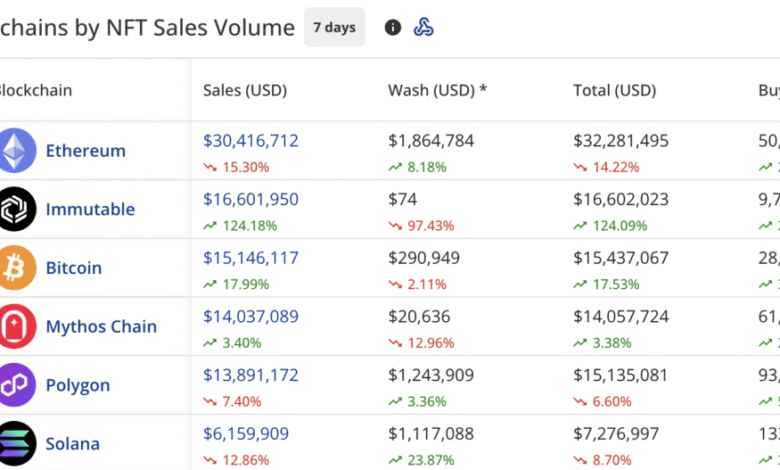
Task: Click the Immutable logo icon
Action: pyautogui.click(x=15, y=209)
